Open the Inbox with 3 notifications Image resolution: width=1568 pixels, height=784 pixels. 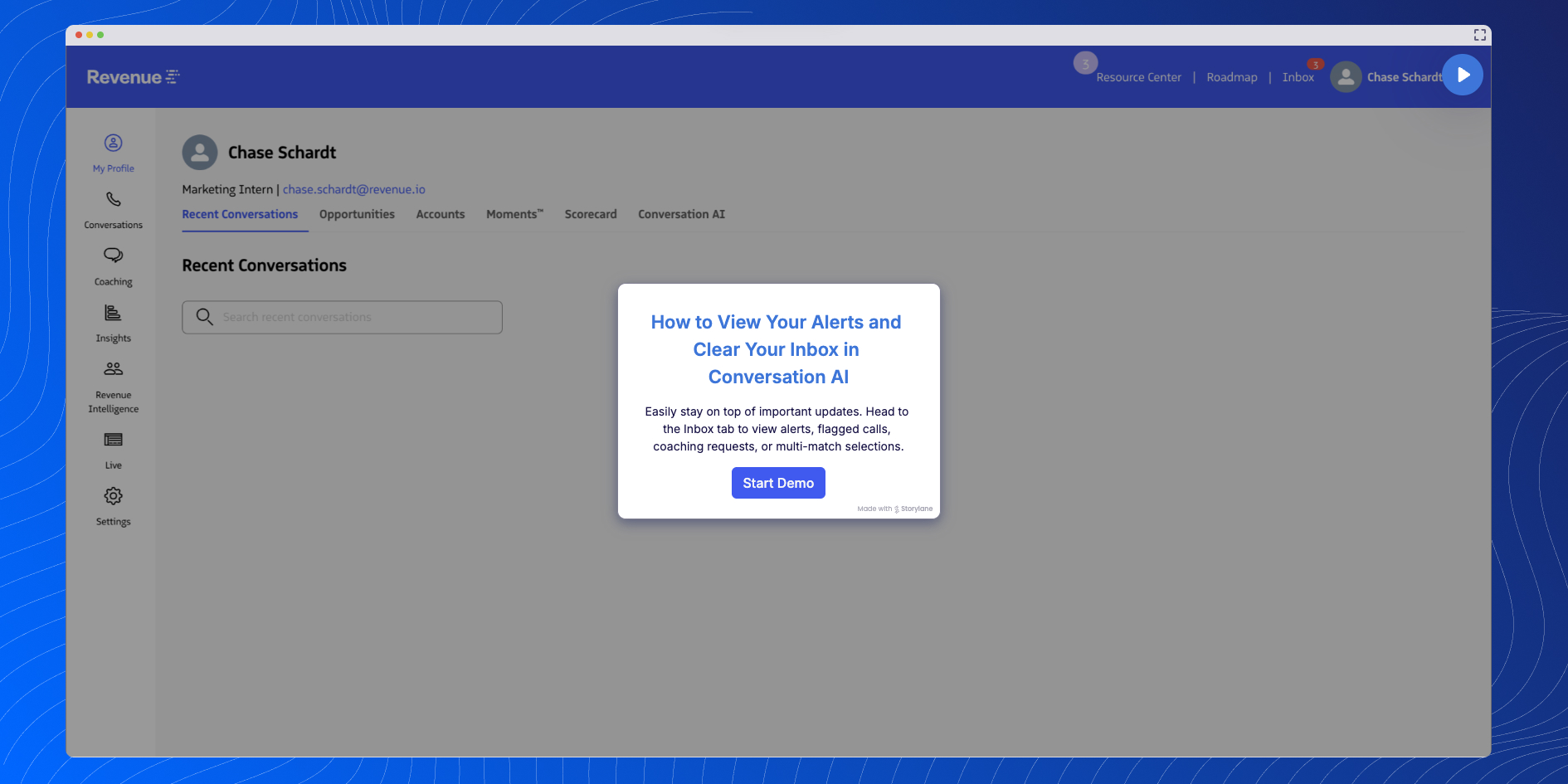click(x=1298, y=76)
